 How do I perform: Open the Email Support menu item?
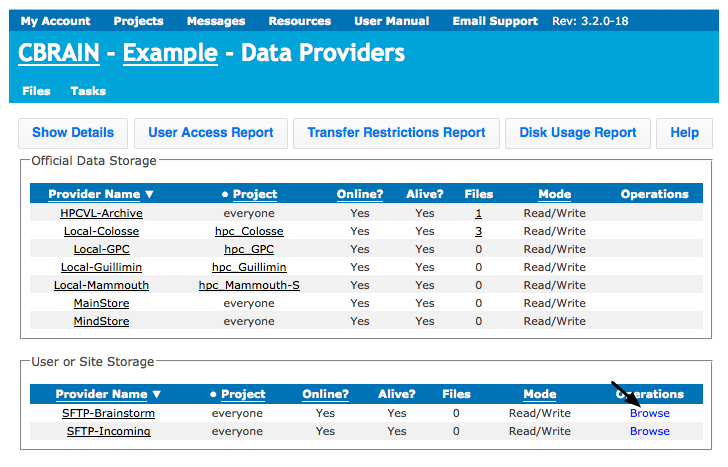point(495,21)
